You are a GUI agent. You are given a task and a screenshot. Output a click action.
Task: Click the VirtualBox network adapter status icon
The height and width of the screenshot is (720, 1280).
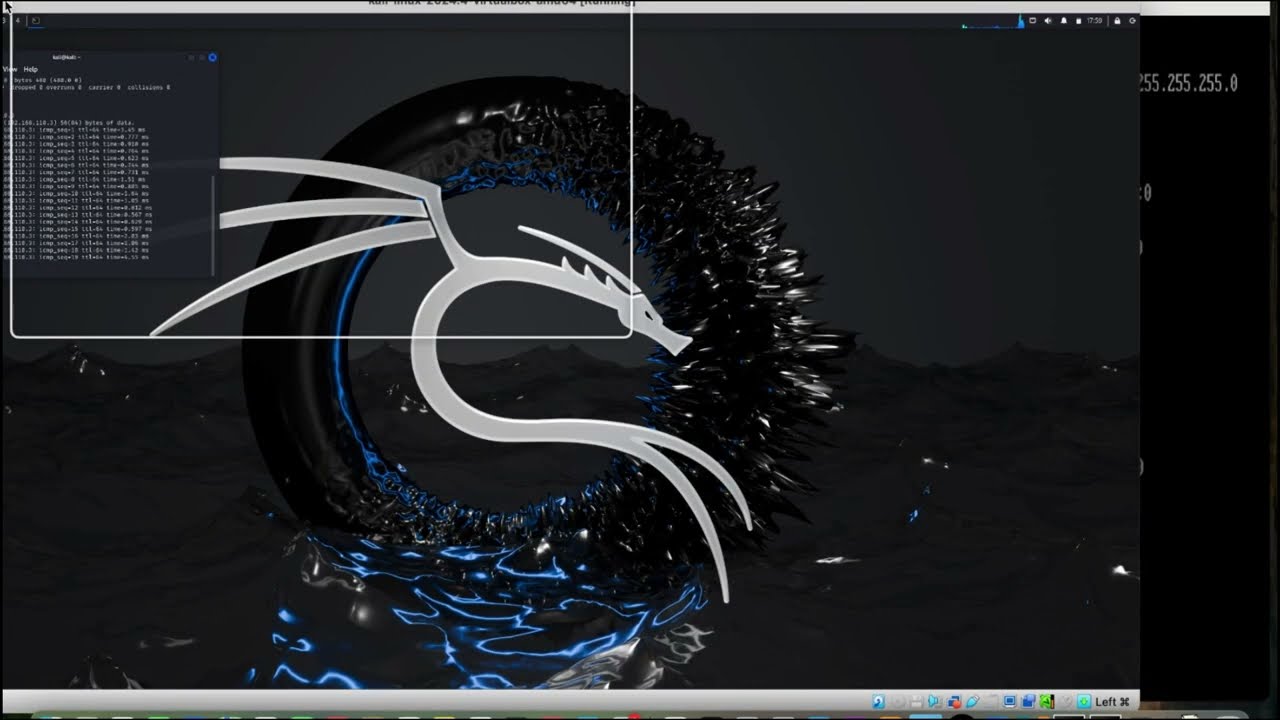(x=953, y=701)
